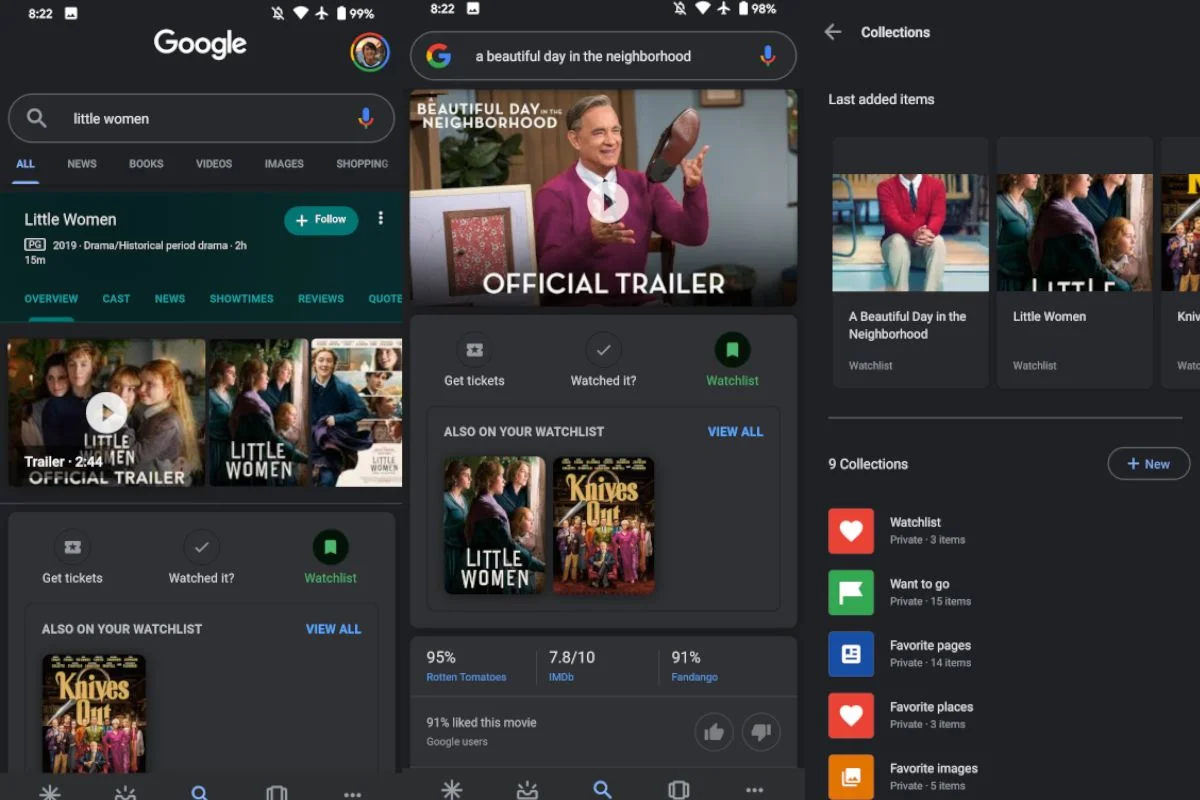Tap the '9 Collections' heading
1200x800 pixels.
(x=868, y=464)
